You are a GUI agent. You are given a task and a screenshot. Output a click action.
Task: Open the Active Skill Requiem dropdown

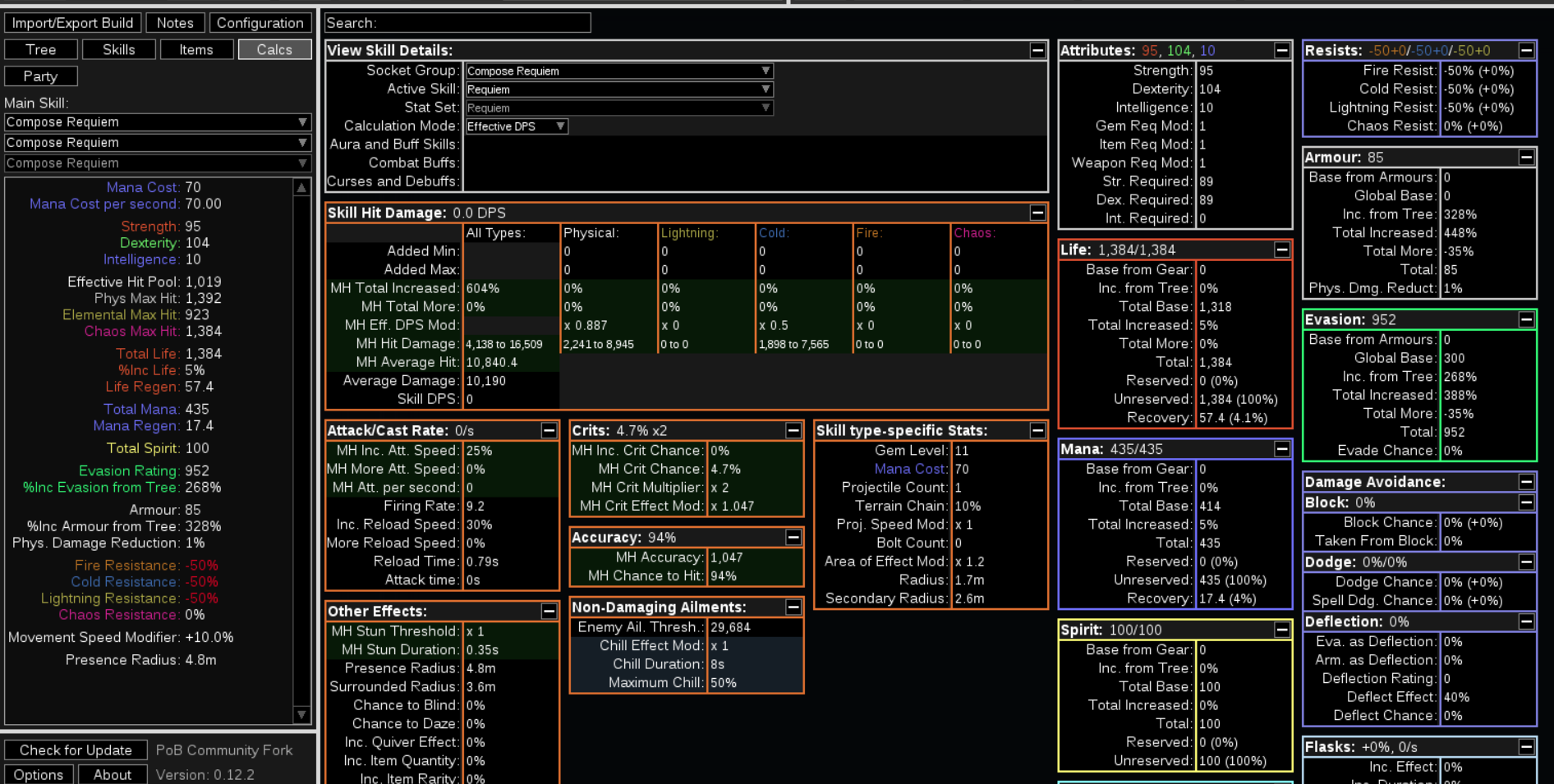click(619, 89)
